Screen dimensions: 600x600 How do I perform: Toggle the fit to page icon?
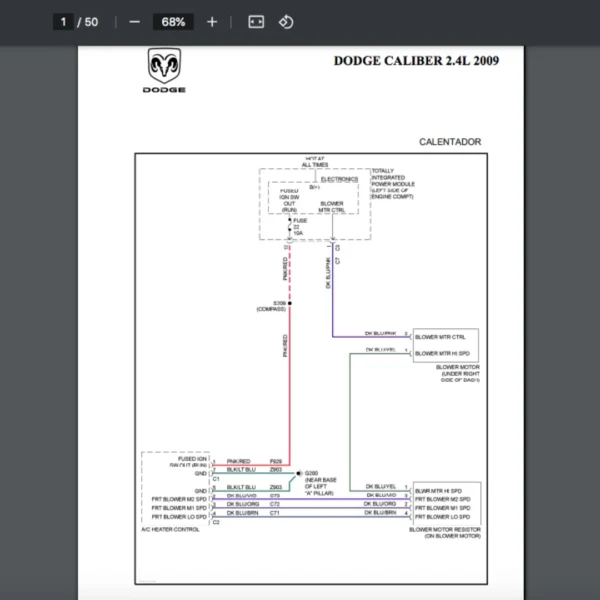256,22
